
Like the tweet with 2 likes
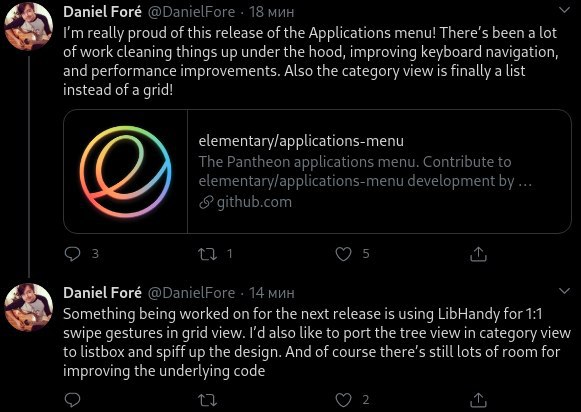coord(343,400)
